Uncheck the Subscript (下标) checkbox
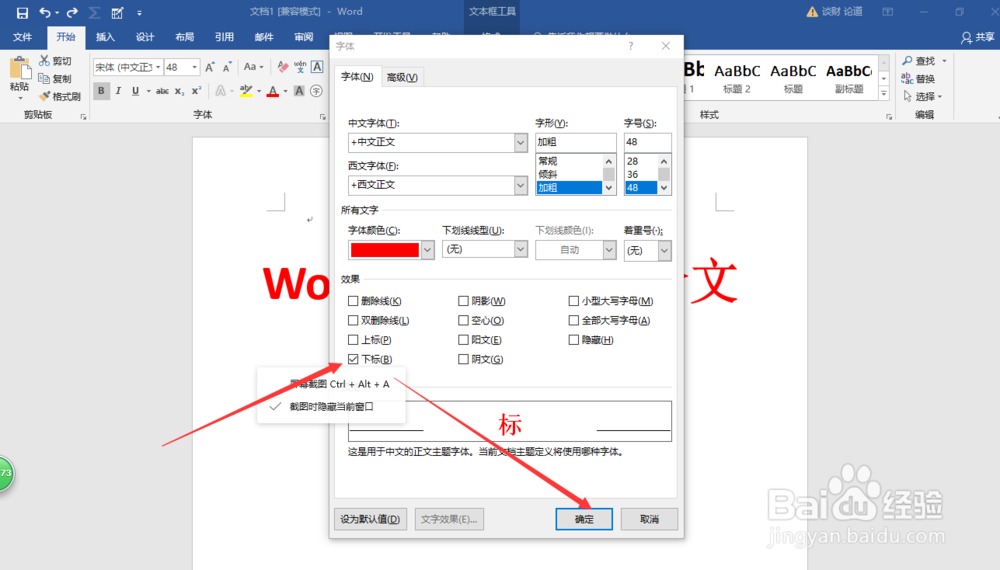Image resolution: width=1000 pixels, height=570 pixels. tap(353, 359)
